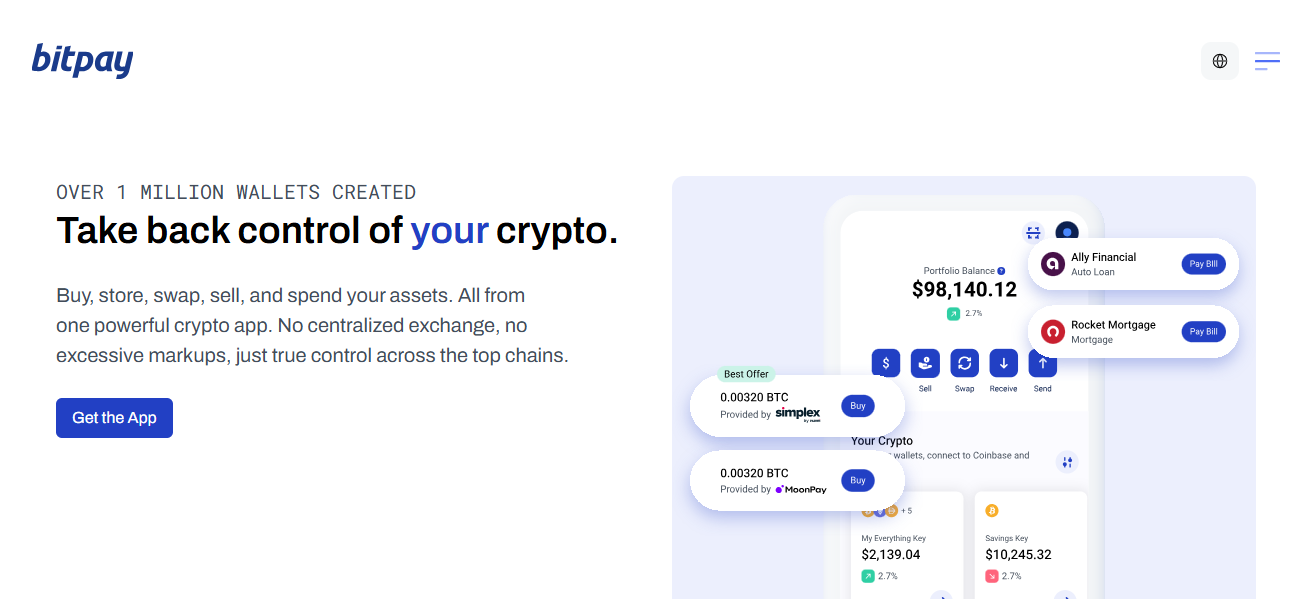
Task: Click the filter icon beside Your Crypto section
Action: [1067, 462]
